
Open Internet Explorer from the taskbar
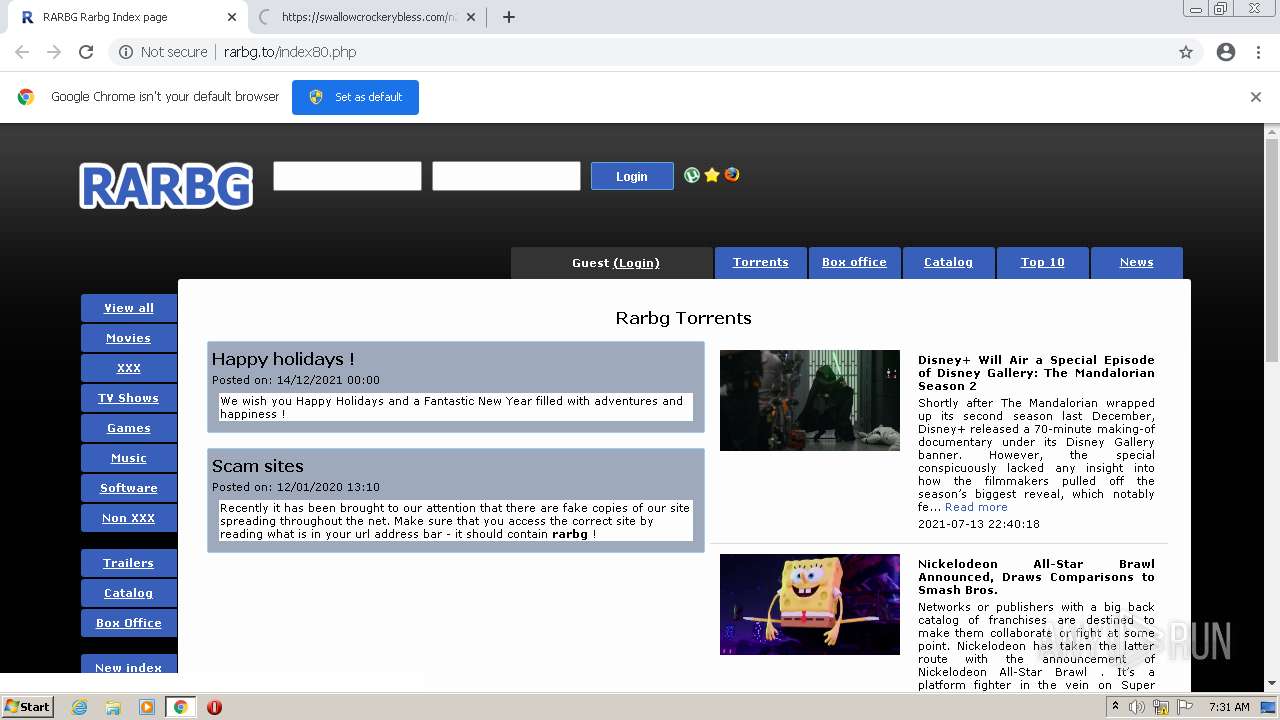(x=80, y=707)
